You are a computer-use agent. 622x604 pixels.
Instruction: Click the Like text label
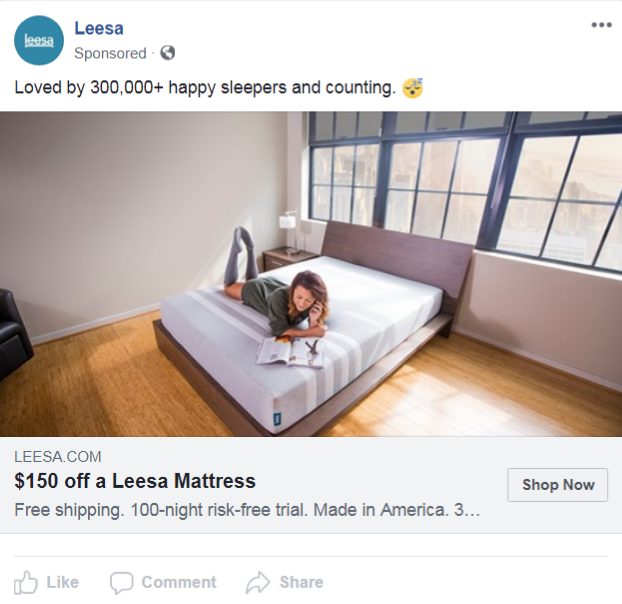click(x=62, y=582)
